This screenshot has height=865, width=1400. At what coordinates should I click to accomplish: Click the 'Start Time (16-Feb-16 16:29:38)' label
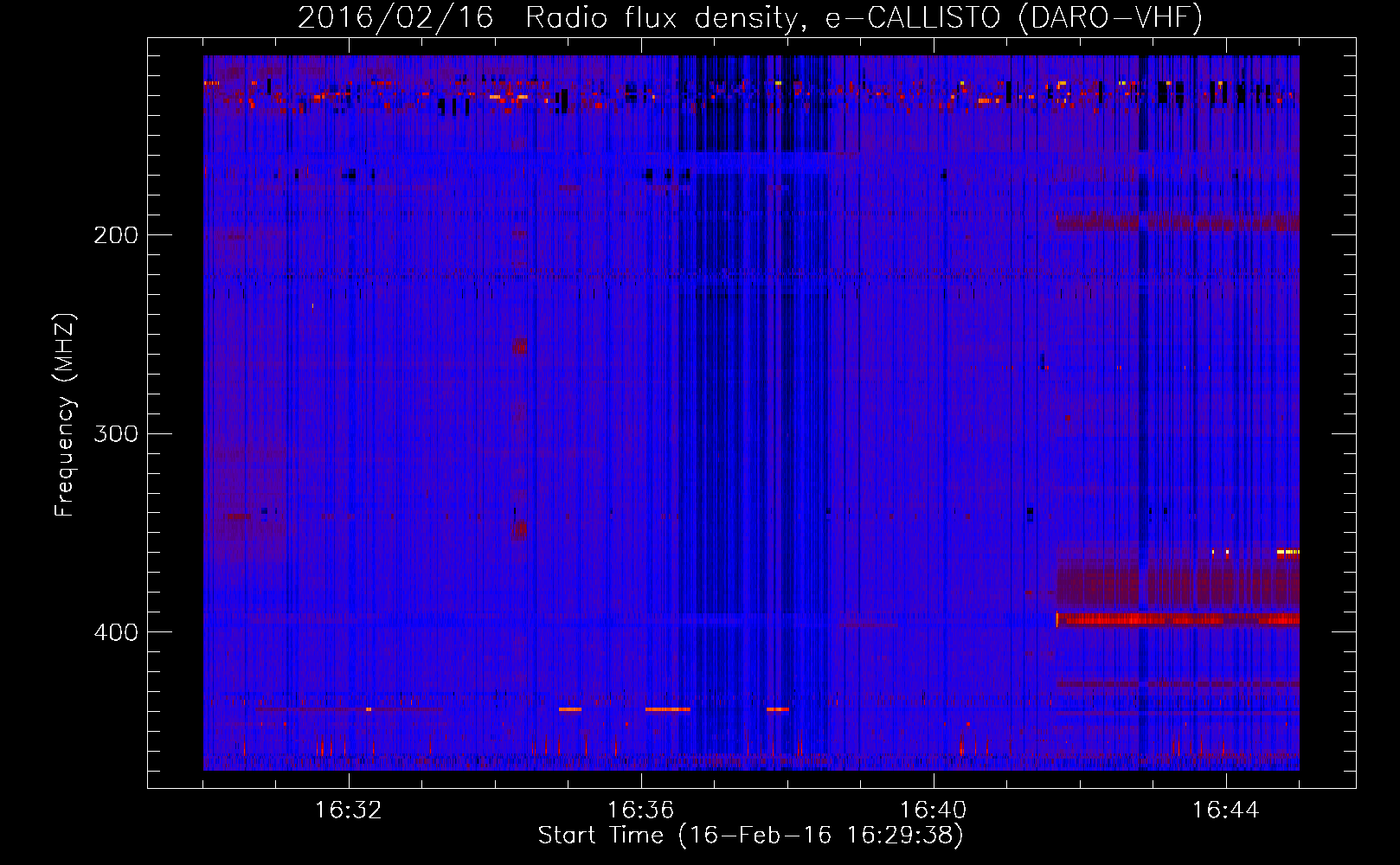tap(750, 836)
